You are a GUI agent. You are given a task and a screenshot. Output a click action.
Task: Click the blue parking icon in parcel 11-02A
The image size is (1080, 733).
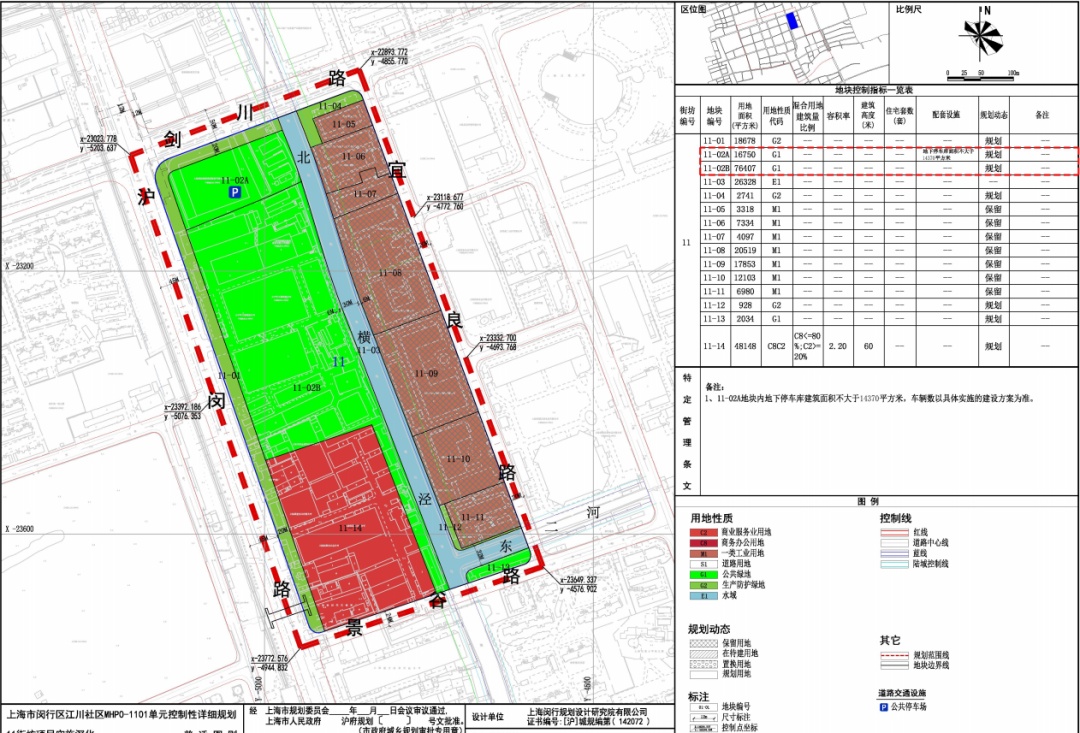point(235,192)
